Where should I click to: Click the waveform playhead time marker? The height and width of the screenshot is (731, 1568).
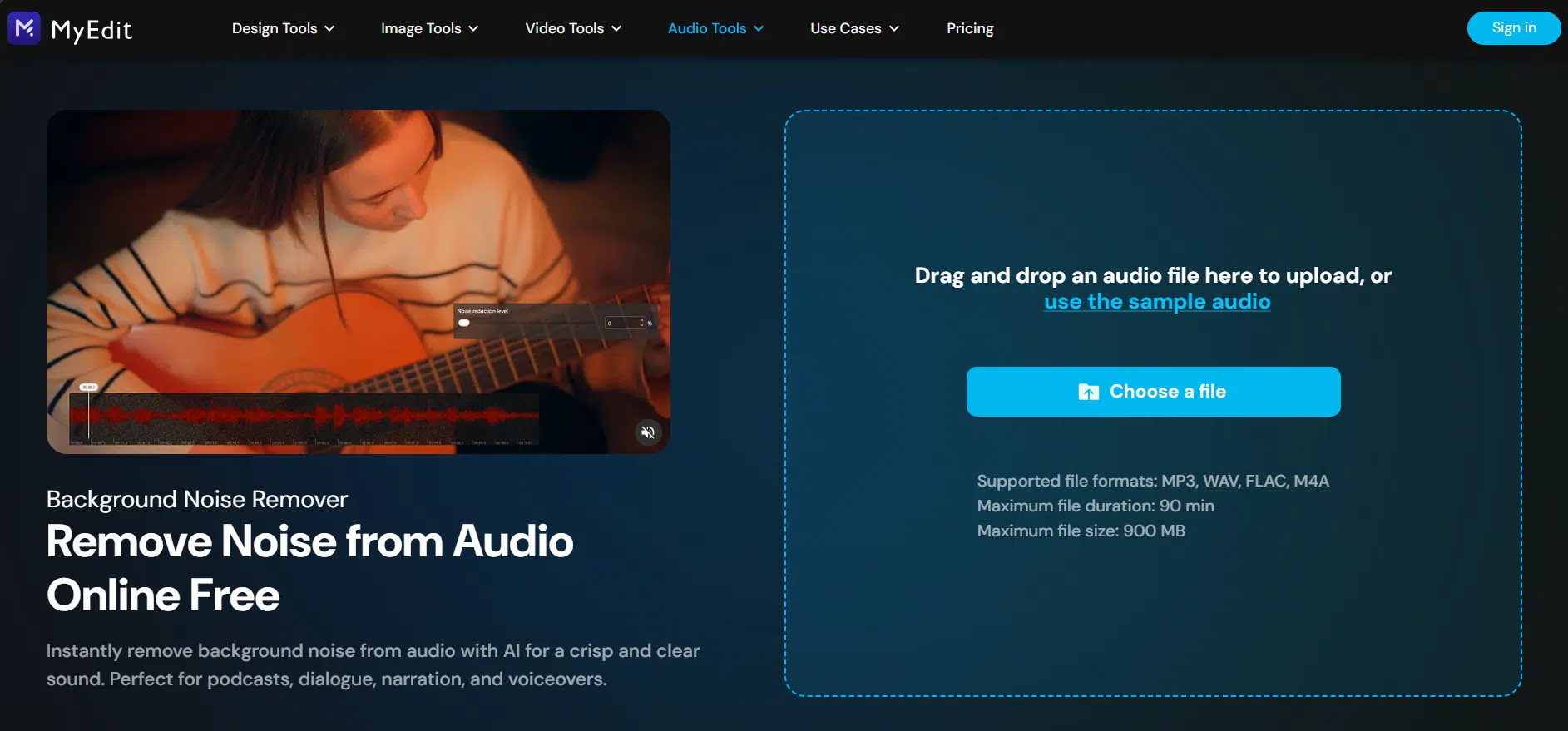pos(88,388)
